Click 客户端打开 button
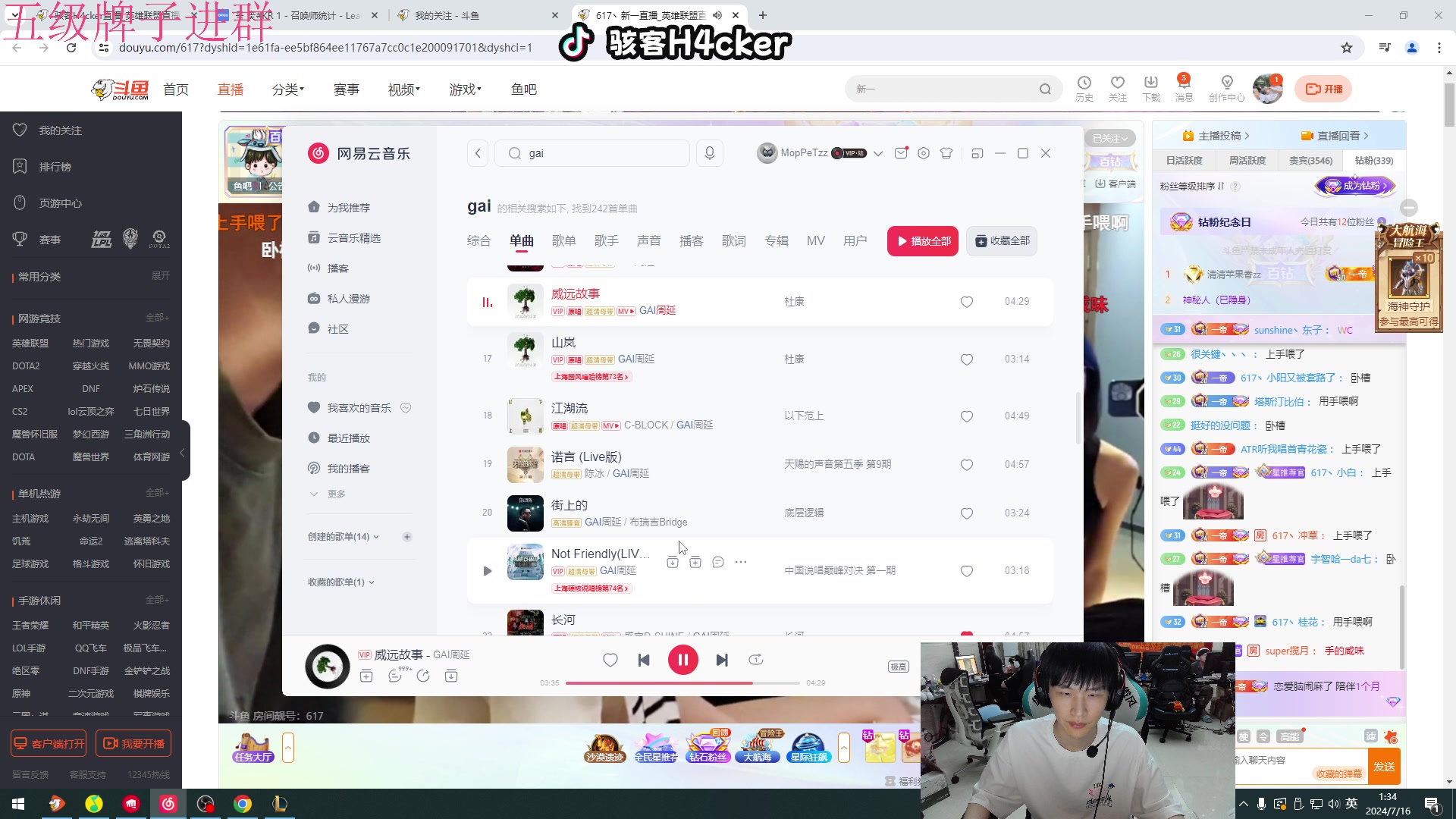 [x=49, y=744]
